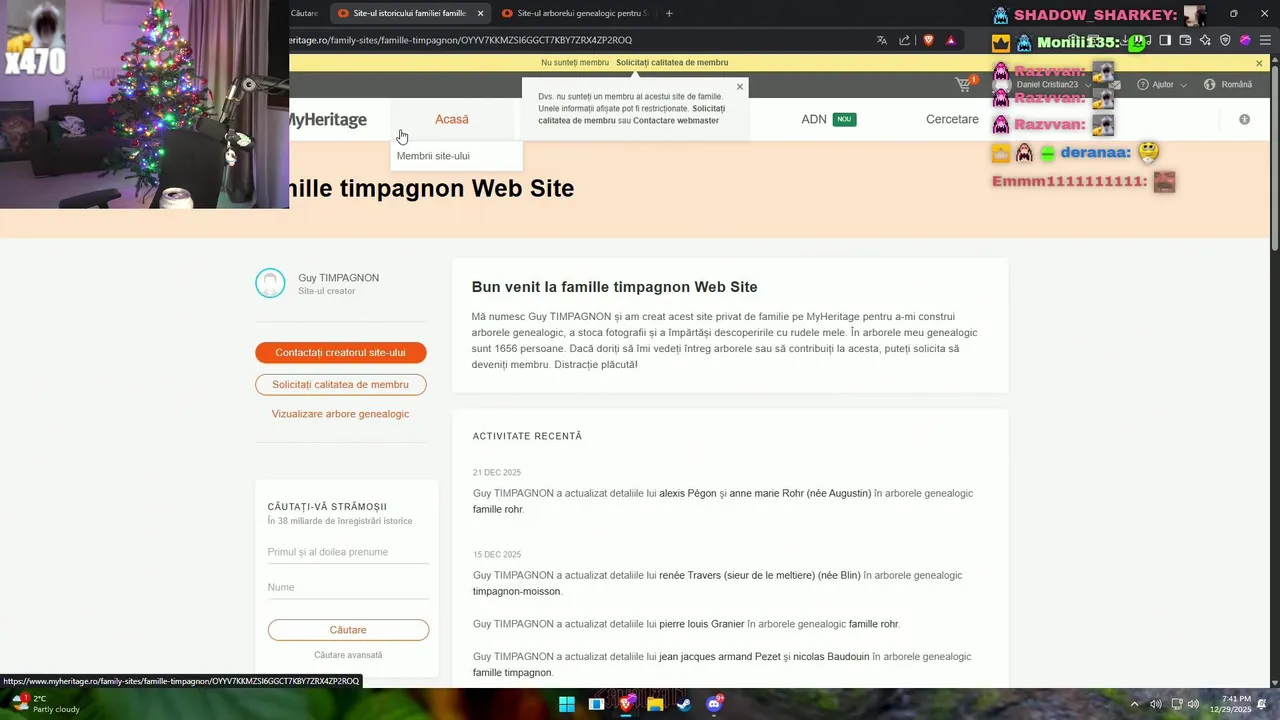Open the browser profile avatar icon

1245,40
